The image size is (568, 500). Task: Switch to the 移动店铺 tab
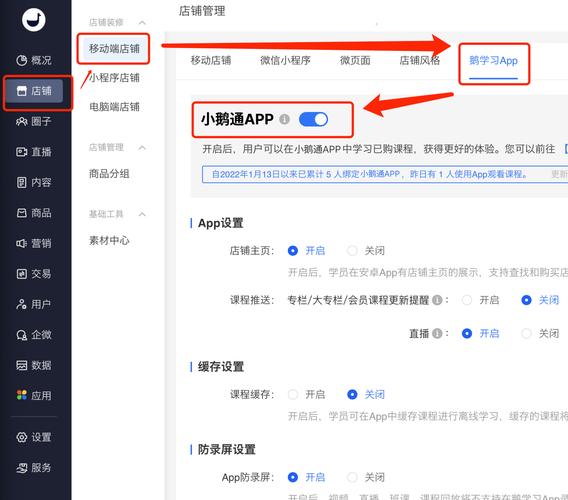[211, 60]
